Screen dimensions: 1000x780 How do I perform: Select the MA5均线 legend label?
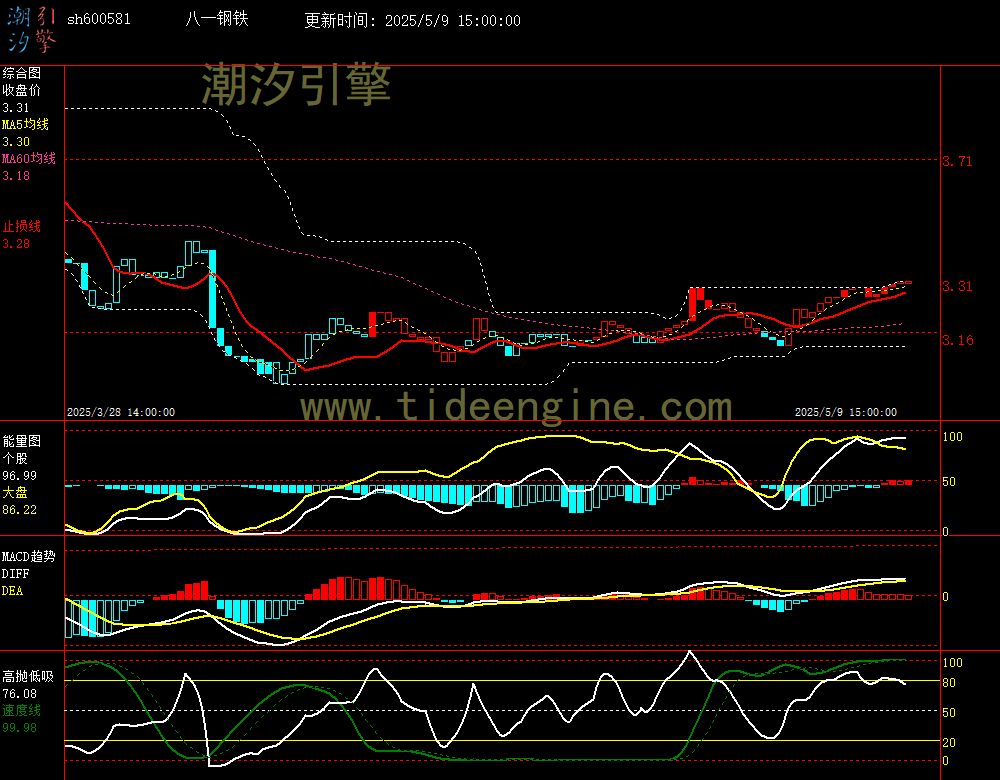click(x=26, y=124)
